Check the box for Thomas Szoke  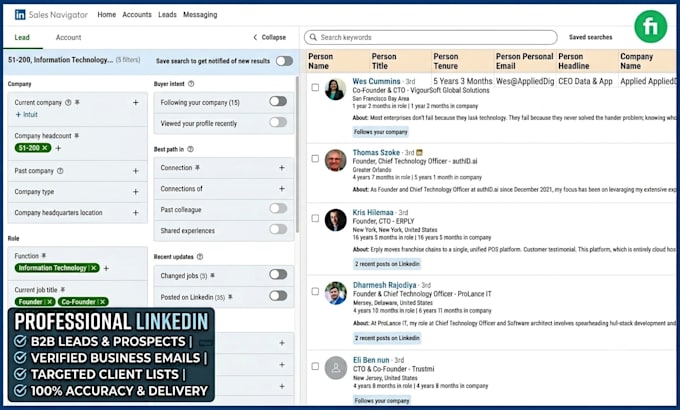315,159
